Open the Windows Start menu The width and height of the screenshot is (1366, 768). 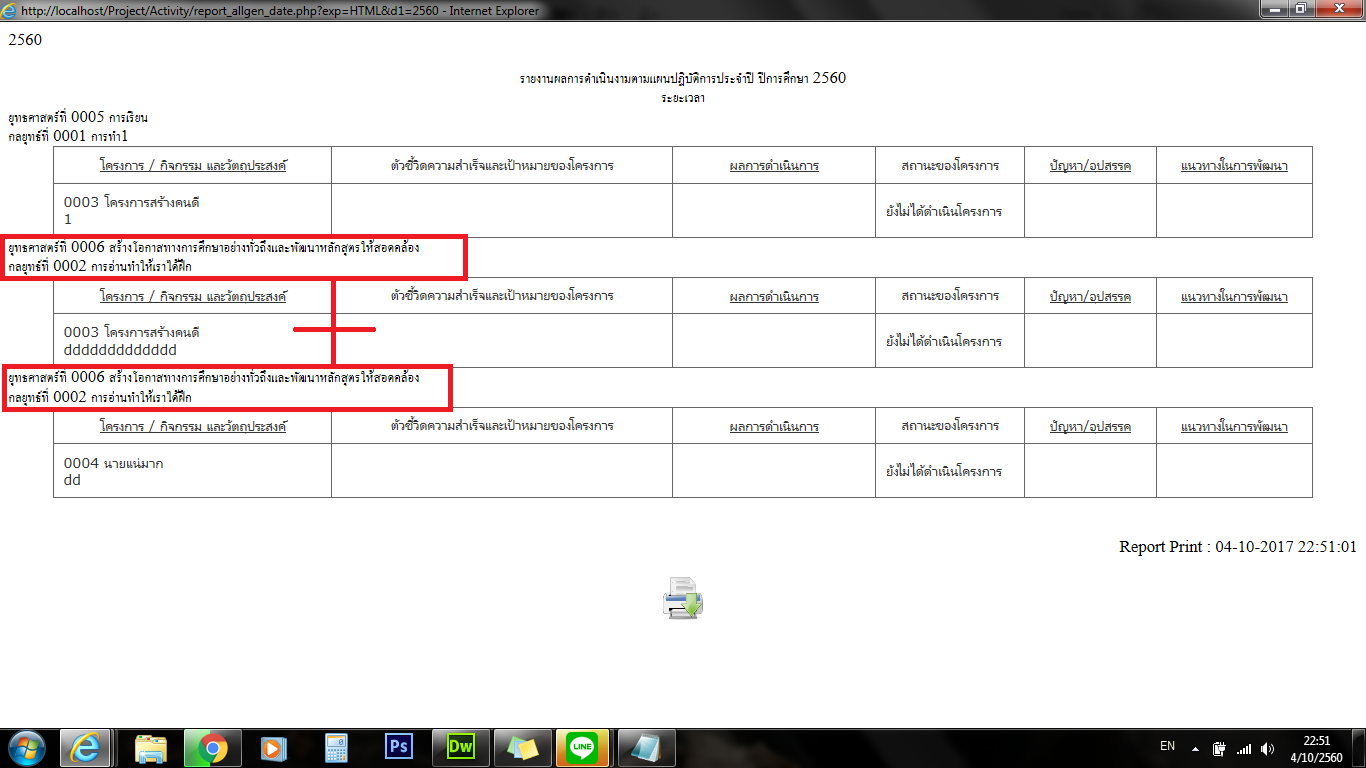pos(27,747)
